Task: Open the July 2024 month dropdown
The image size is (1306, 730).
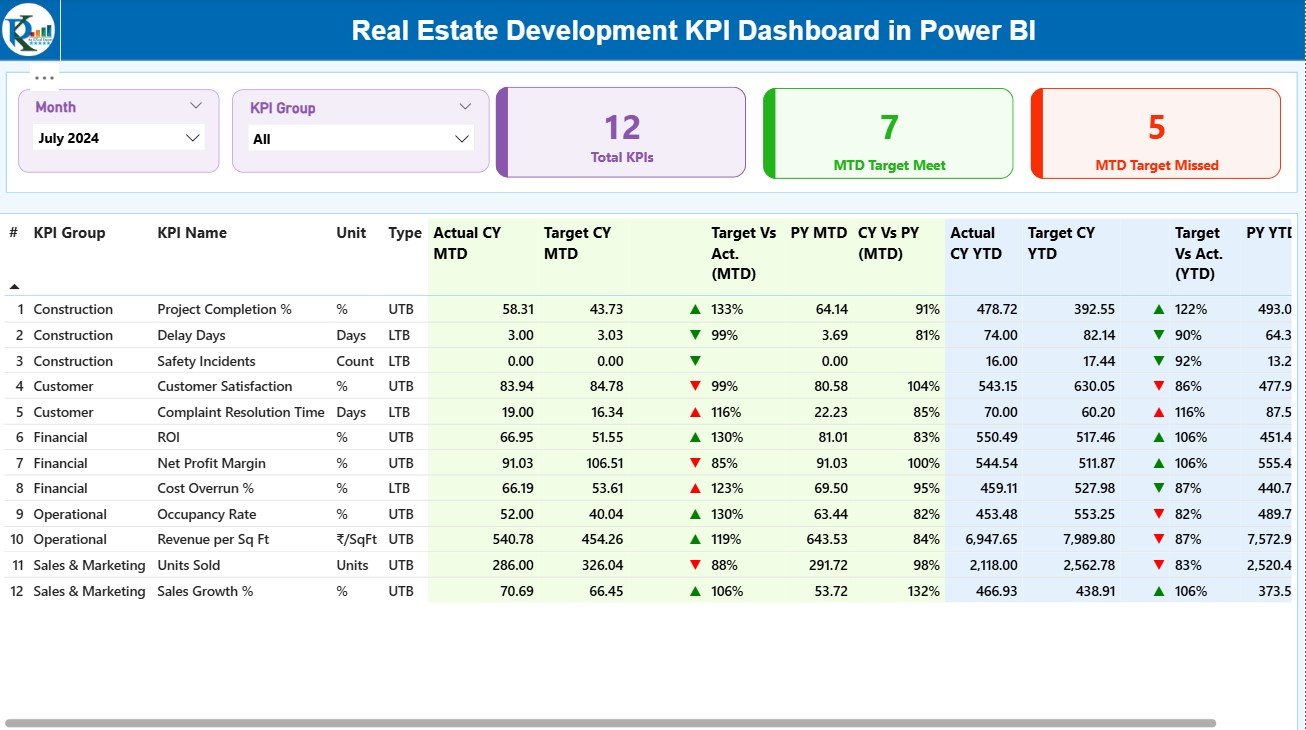Action: point(193,138)
